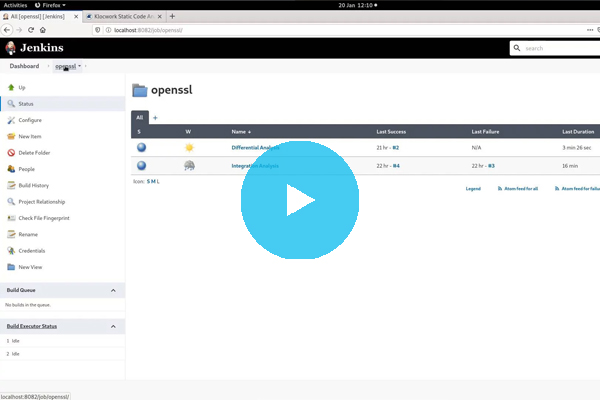The image size is (600, 400).
Task: Click the blue status ball for Integration Analysis
Action: coord(142,165)
